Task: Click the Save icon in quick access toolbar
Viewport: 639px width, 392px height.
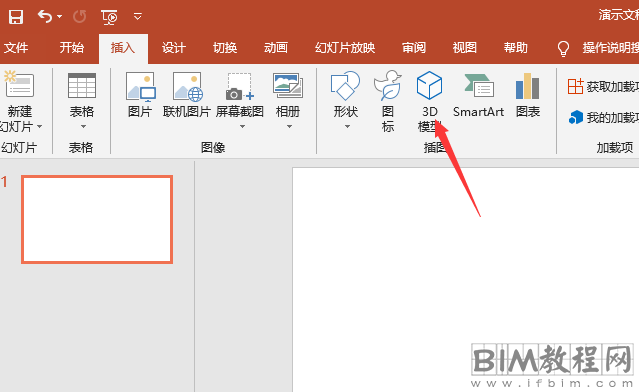Action: [16, 17]
